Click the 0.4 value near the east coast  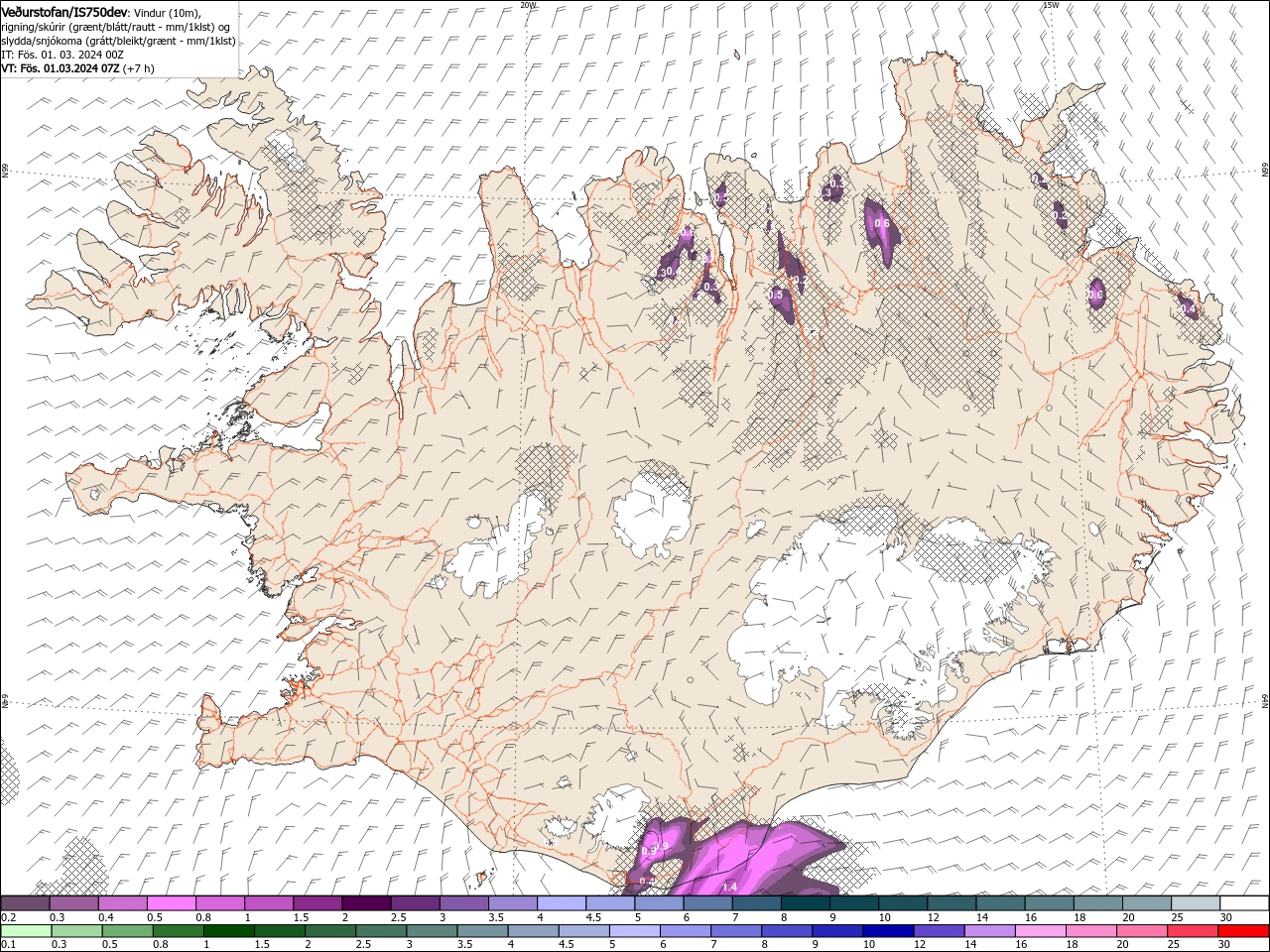(x=1189, y=310)
